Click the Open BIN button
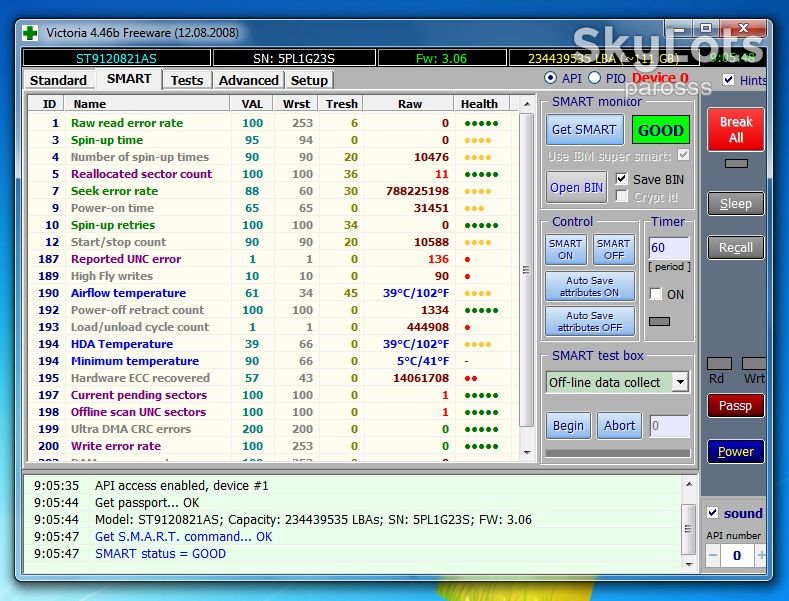 point(576,188)
